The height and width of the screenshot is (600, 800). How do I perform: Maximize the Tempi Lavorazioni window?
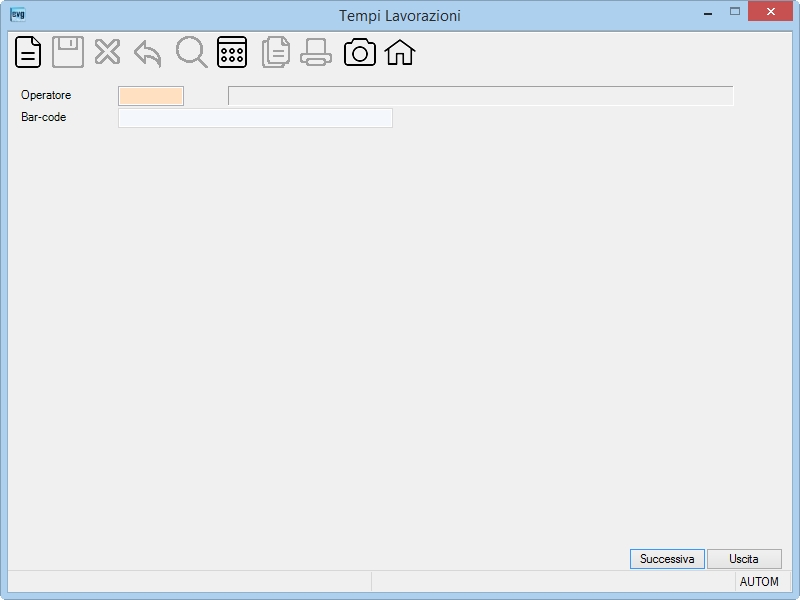pos(735,12)
